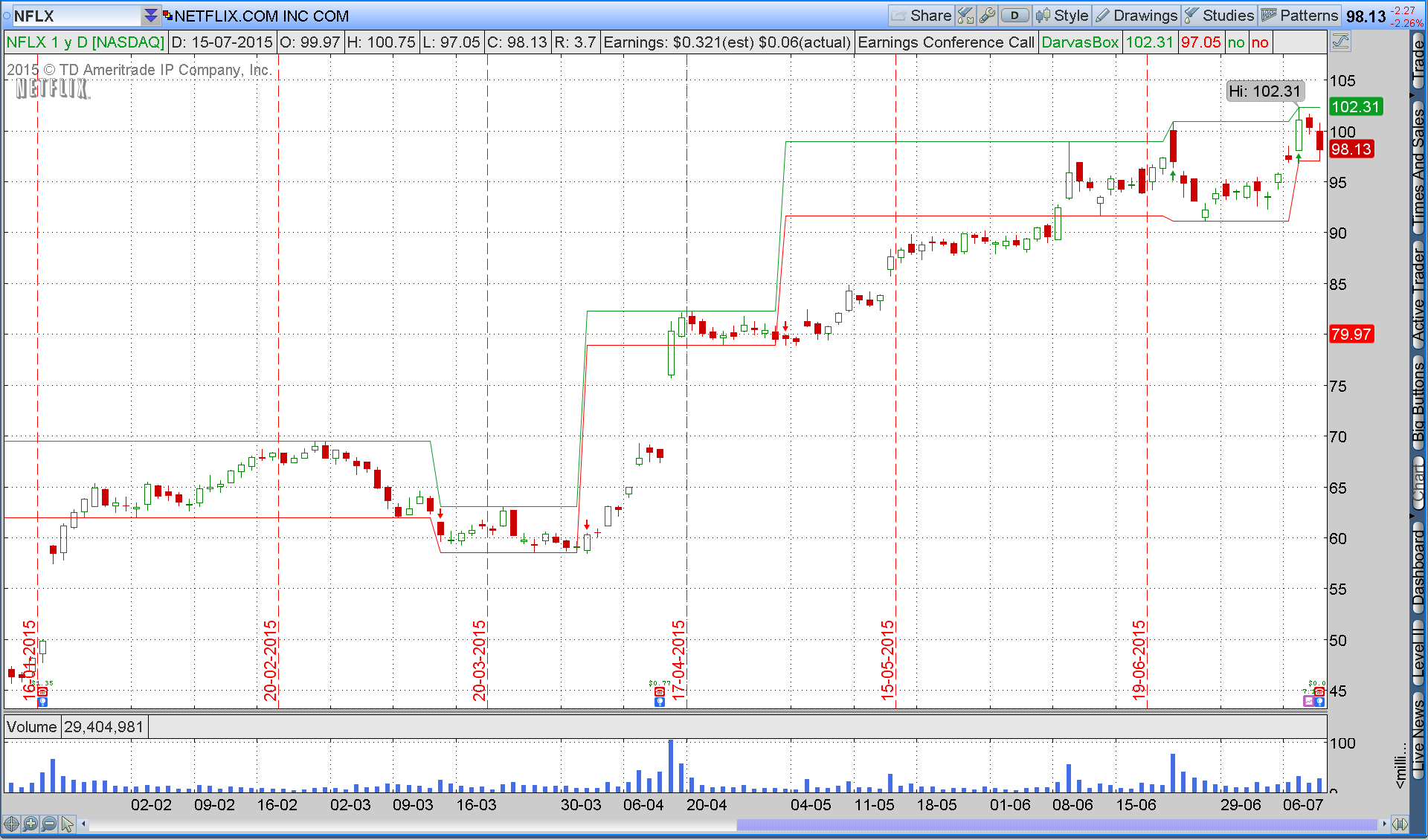Click the zoom in magnifier icon

click(30, 824)
